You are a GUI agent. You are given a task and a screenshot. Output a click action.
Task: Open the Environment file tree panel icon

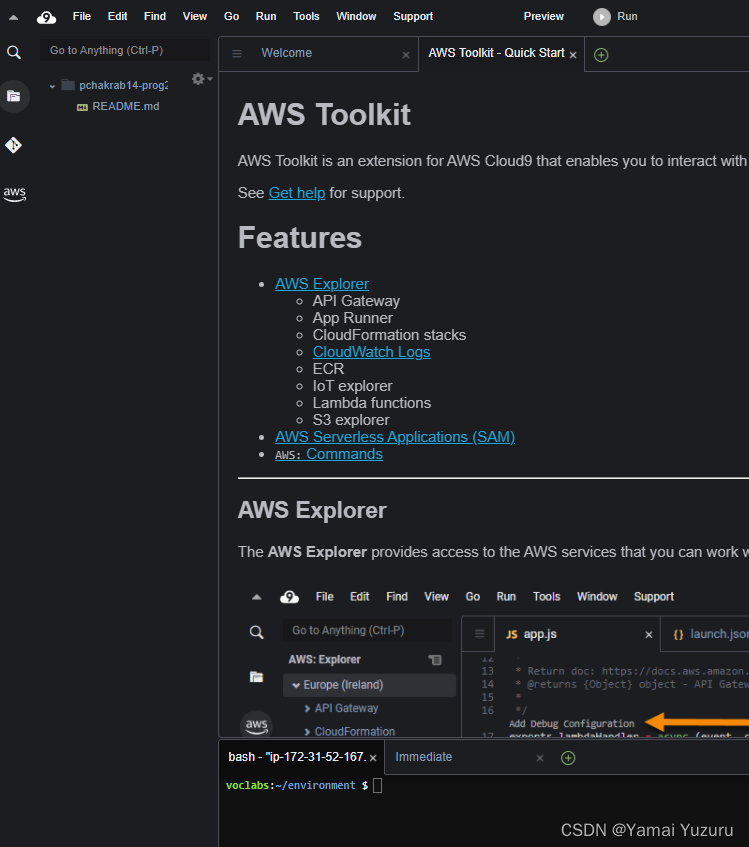pos(14,96)
